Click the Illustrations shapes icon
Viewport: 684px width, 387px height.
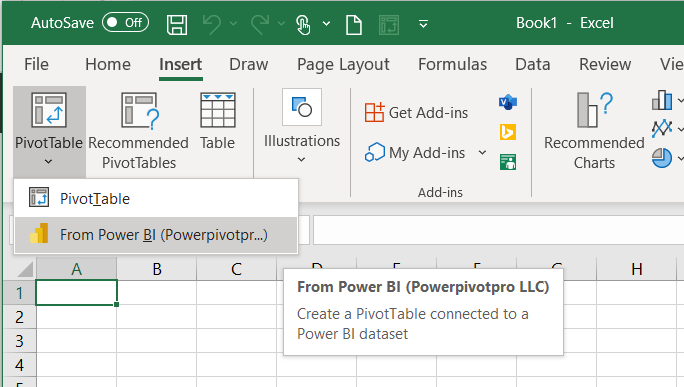coord(302,107)
